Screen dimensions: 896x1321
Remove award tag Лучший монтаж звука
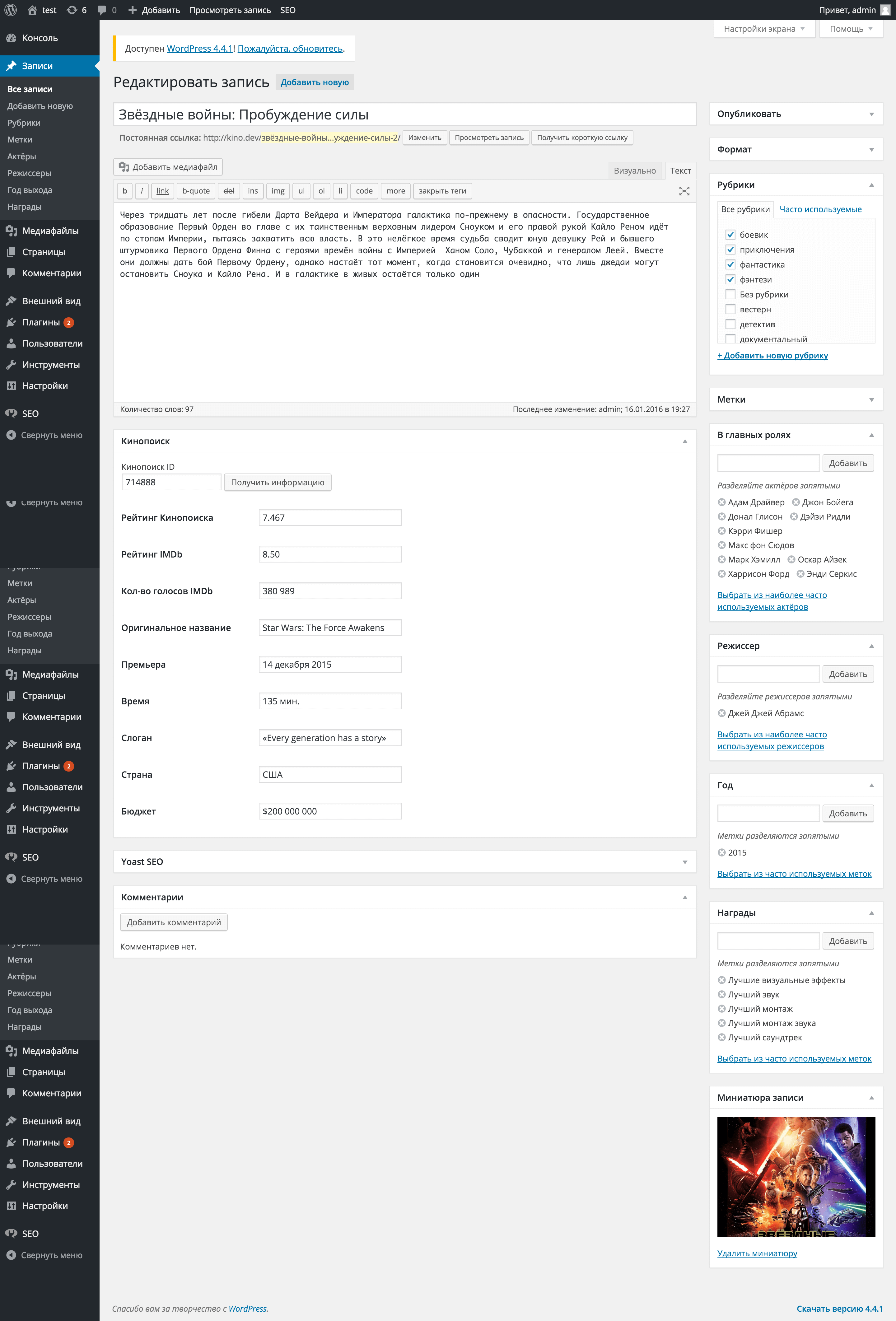pos(721,1023)
